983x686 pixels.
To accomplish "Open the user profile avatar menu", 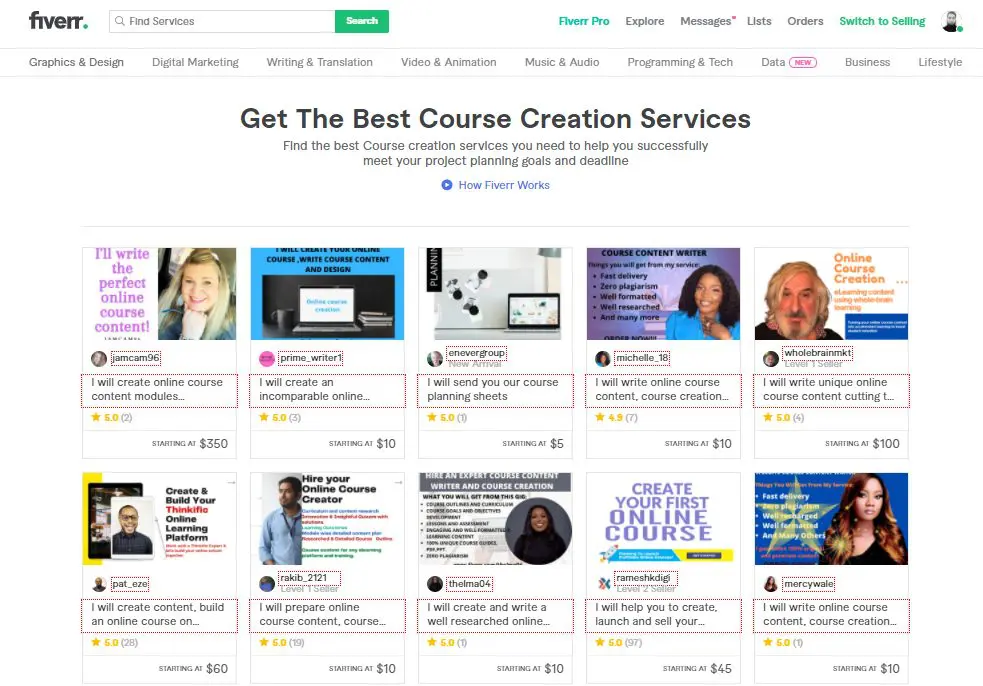I will [x=952, y=21].
